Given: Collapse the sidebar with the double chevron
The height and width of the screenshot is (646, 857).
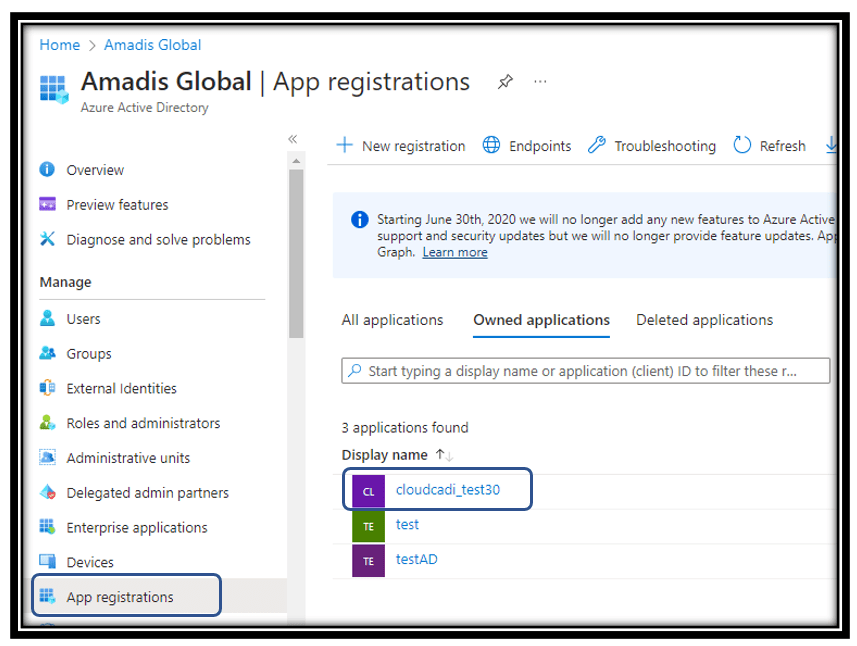Looking at the screenshot, I should tap(292, 139).
